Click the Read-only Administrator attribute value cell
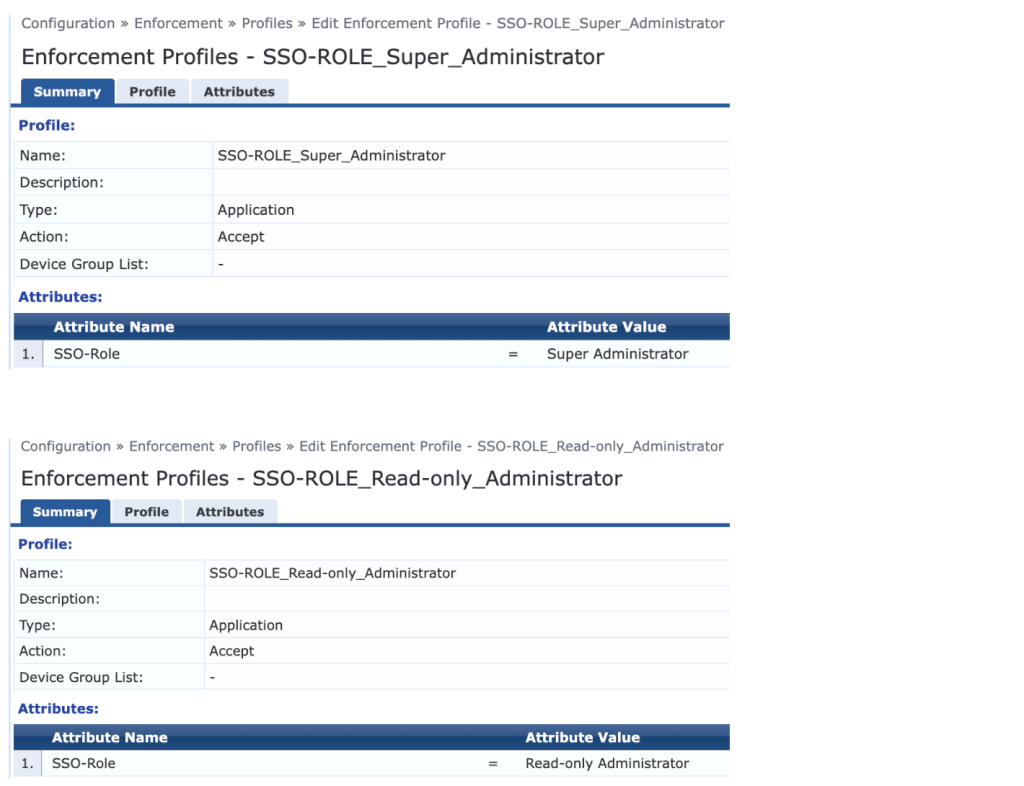This screenshot has width=1024, height=786. (x=607, y=763)
